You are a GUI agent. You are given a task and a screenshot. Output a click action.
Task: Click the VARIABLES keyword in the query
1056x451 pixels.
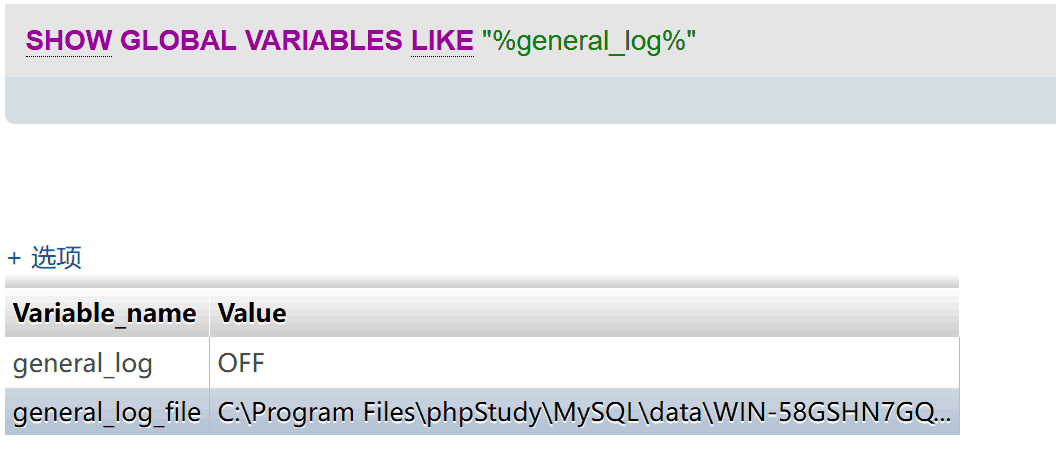pos(322,41)
